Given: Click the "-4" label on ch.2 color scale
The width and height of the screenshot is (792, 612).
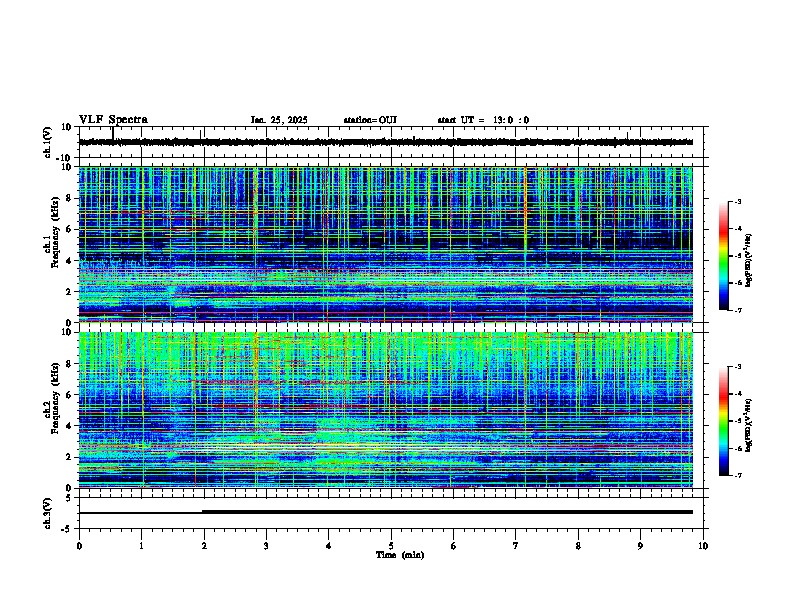Looking at the screenshot, I should pos(738,394).
